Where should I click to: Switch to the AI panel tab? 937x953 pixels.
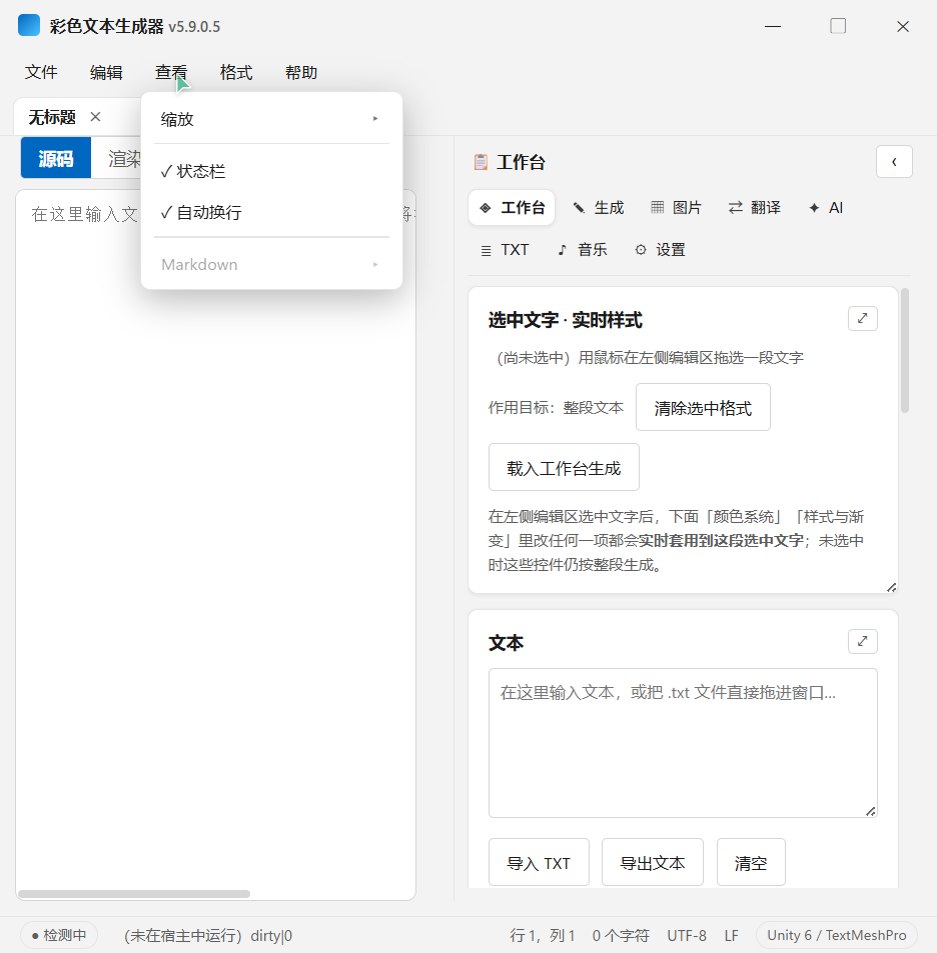click(826, 208)
